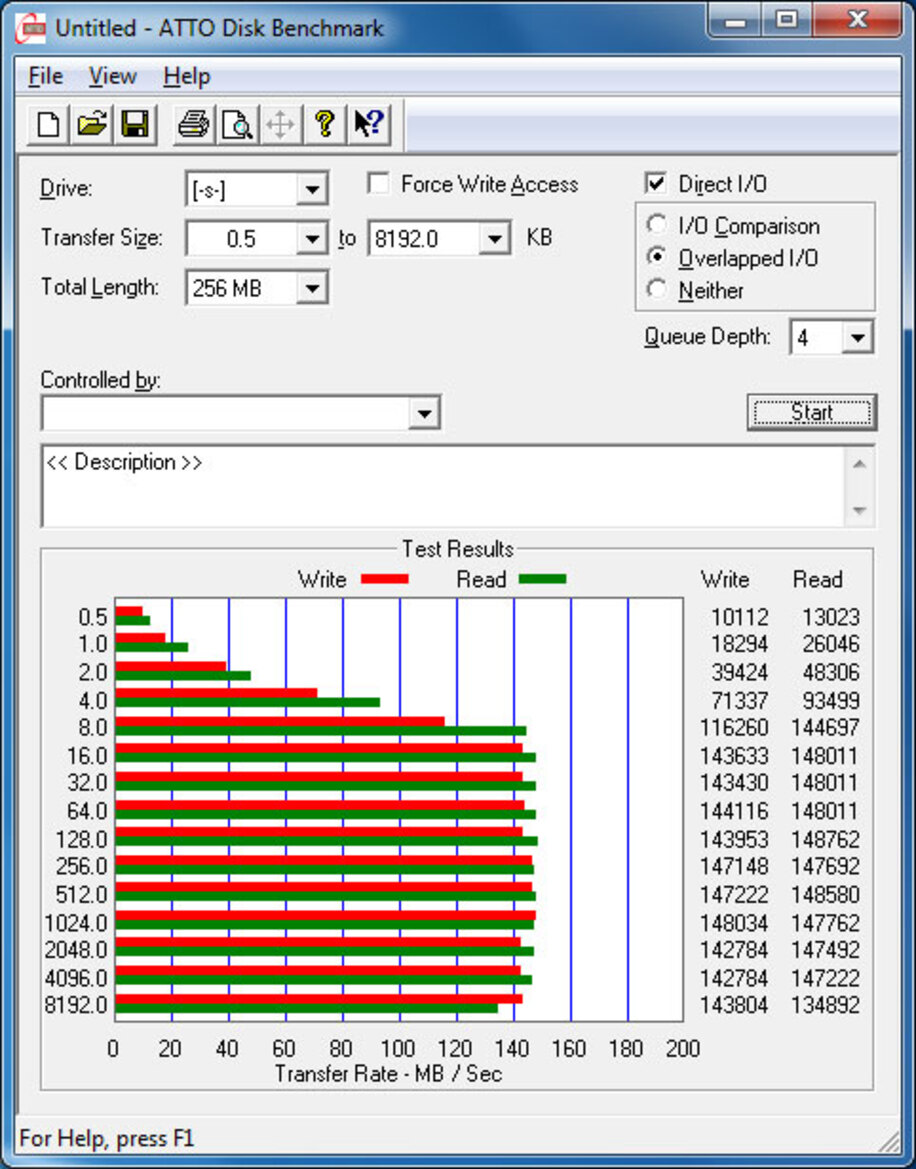
Task: Expand the Transfer Size maximum 8192.0 dropdown
Action: click(494, 239)
